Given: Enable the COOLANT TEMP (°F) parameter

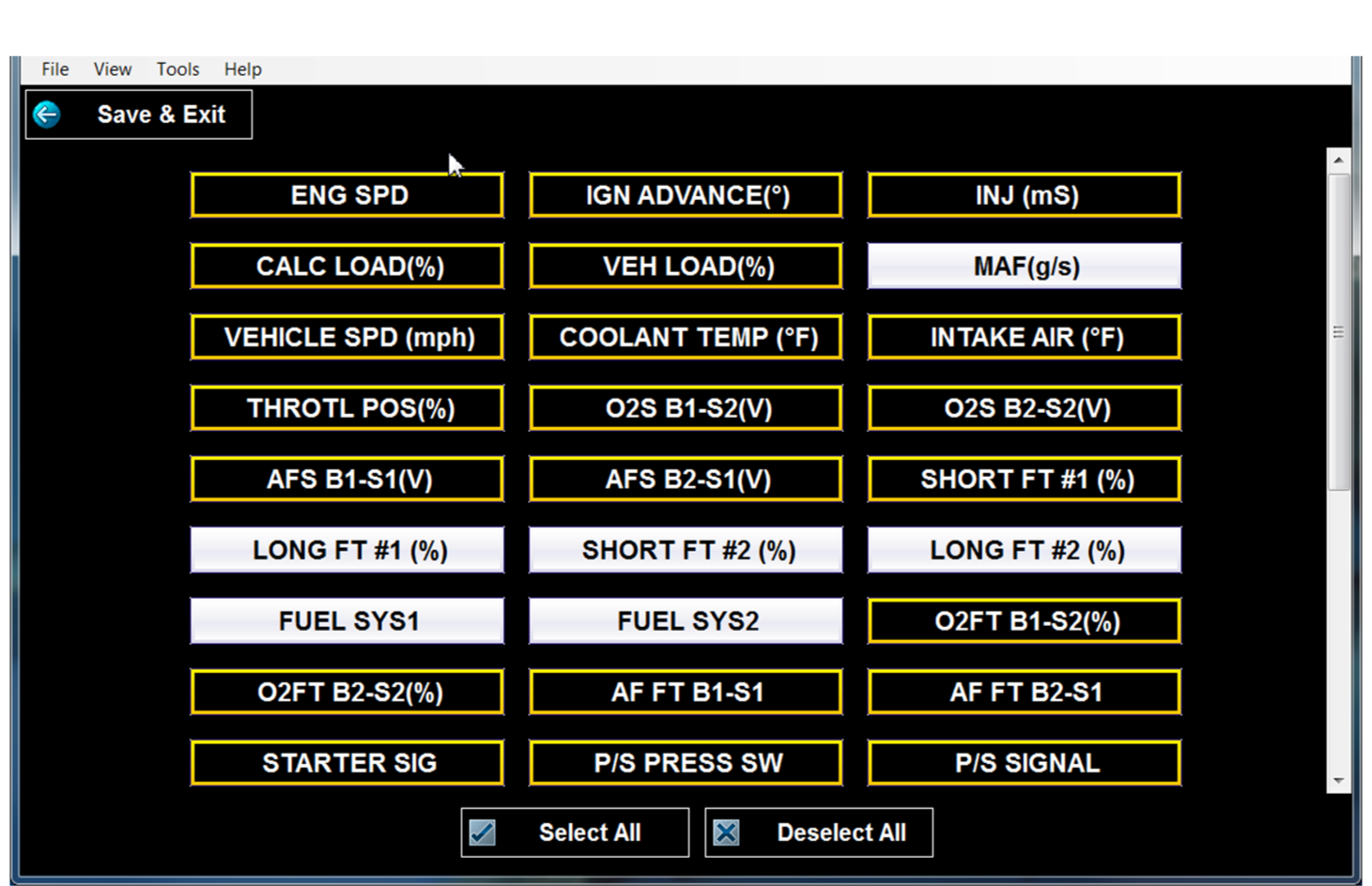Looking at the screenshot, I should click(686, 338).
